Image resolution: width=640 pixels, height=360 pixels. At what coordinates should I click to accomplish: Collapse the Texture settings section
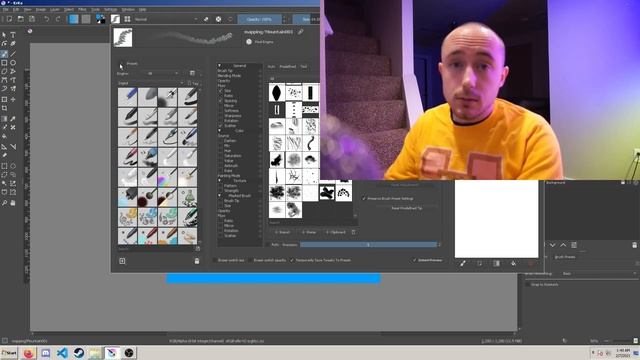219,180
